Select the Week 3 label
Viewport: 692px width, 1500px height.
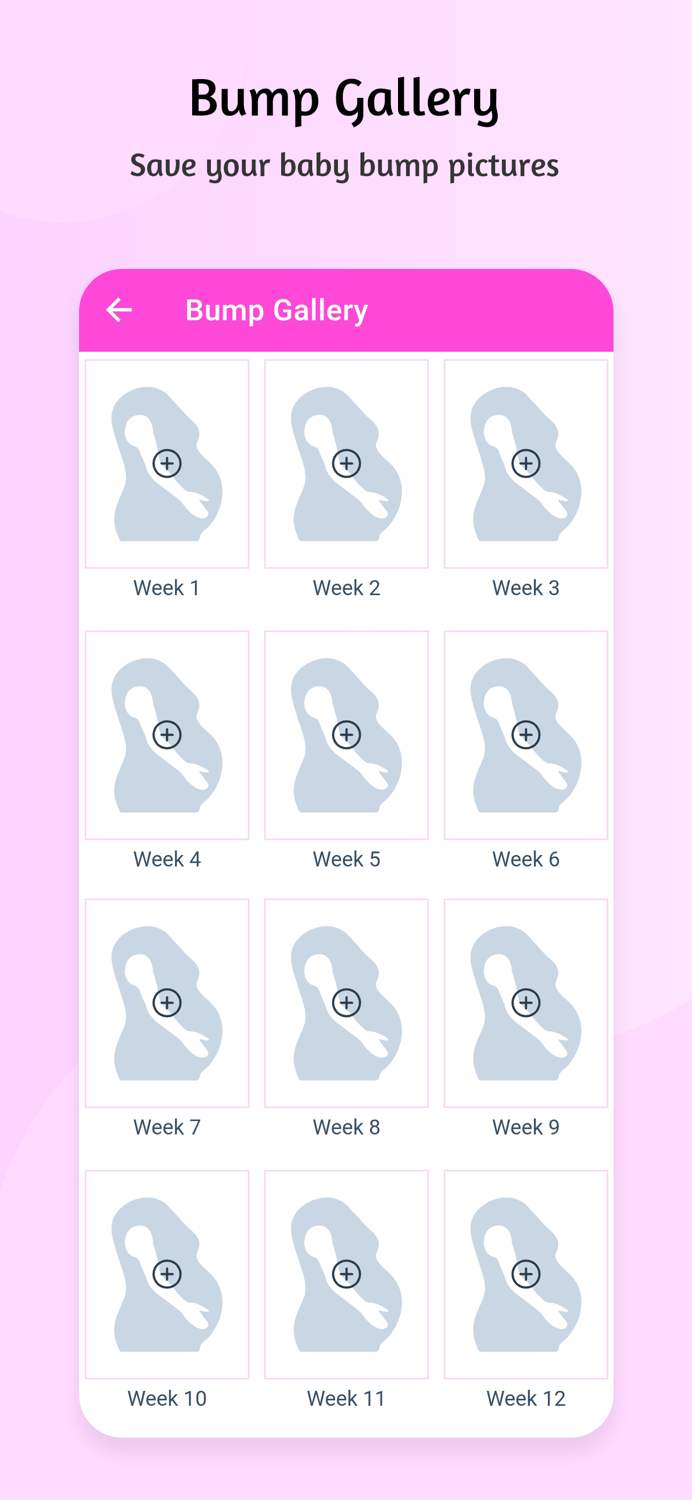pyautogui.click(x=526, y=587)
